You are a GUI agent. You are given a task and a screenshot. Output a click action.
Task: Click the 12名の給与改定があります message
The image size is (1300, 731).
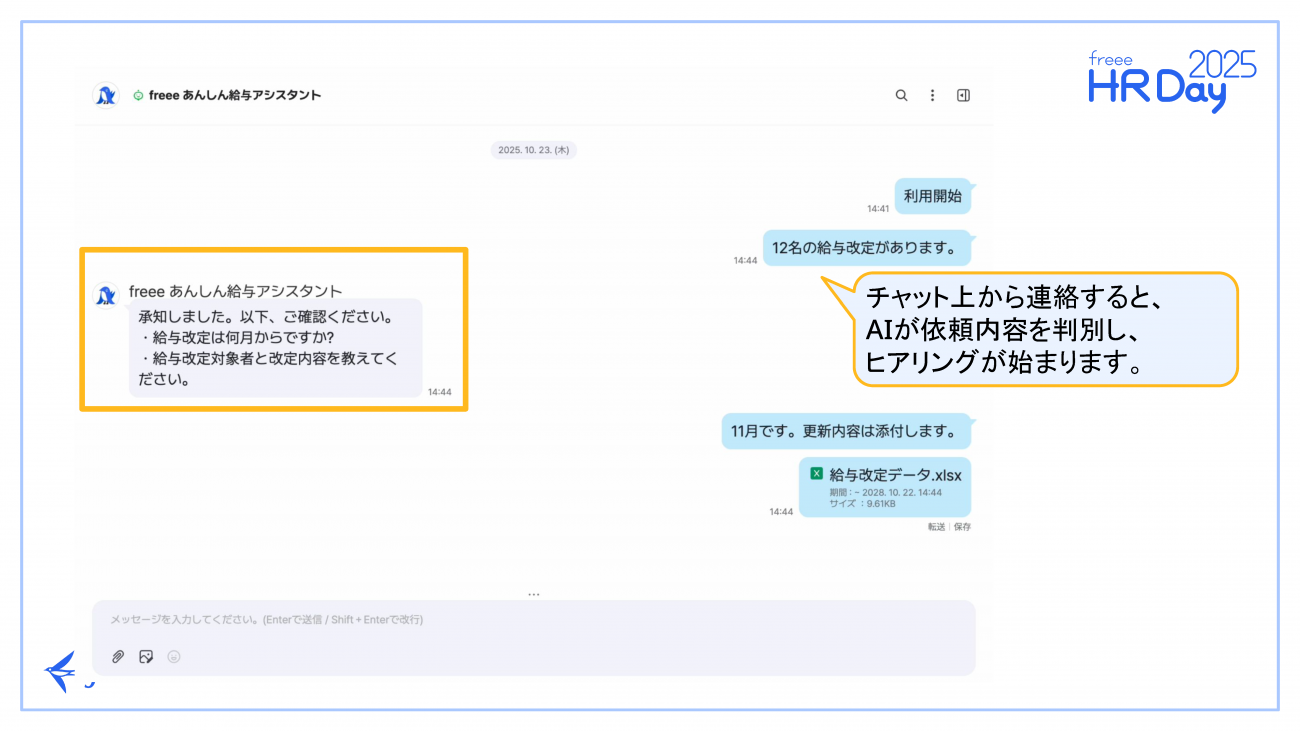click(x=866, y=247)
